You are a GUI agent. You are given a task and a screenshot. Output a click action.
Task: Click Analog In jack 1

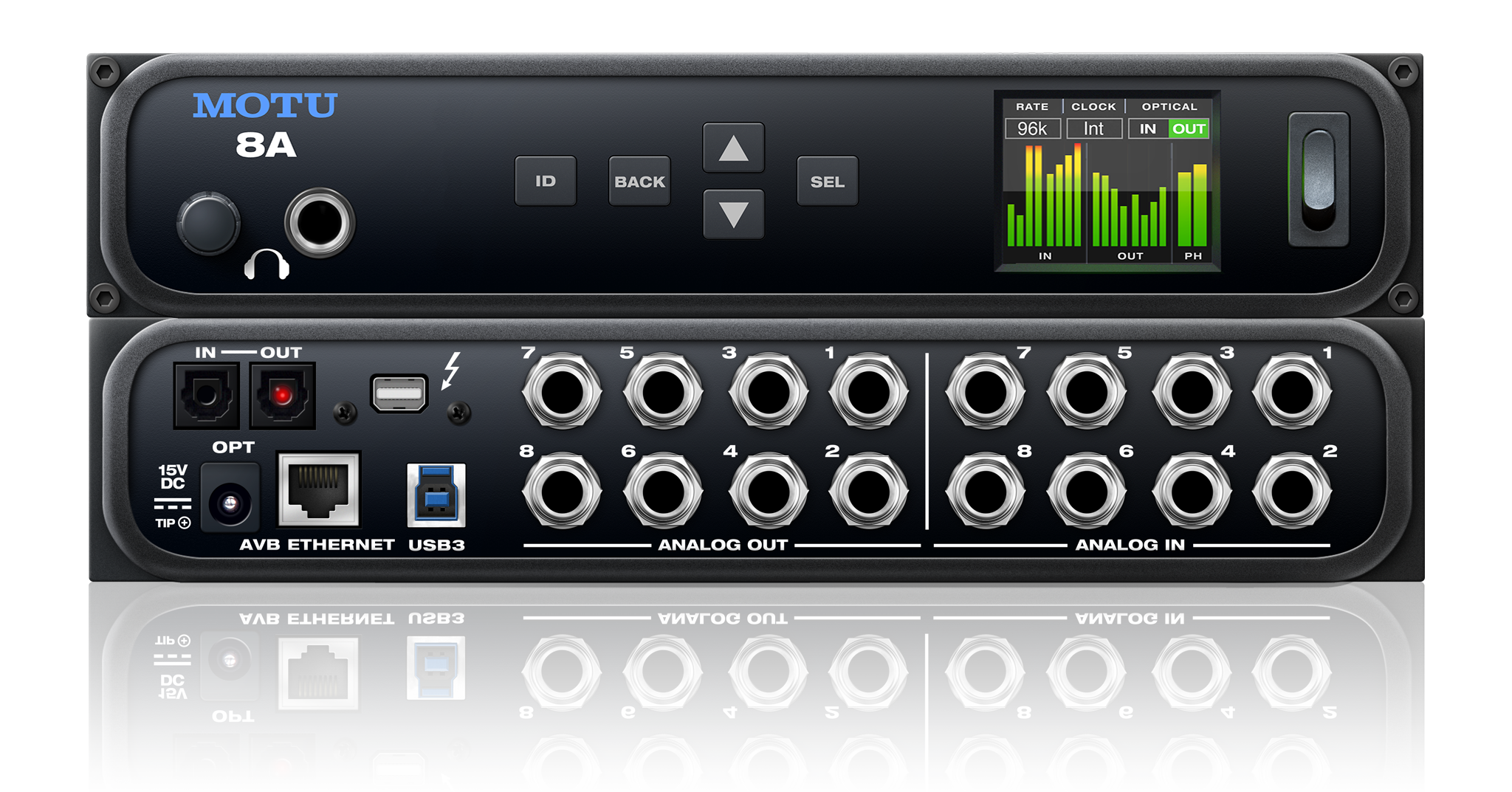pos(1292,391)
